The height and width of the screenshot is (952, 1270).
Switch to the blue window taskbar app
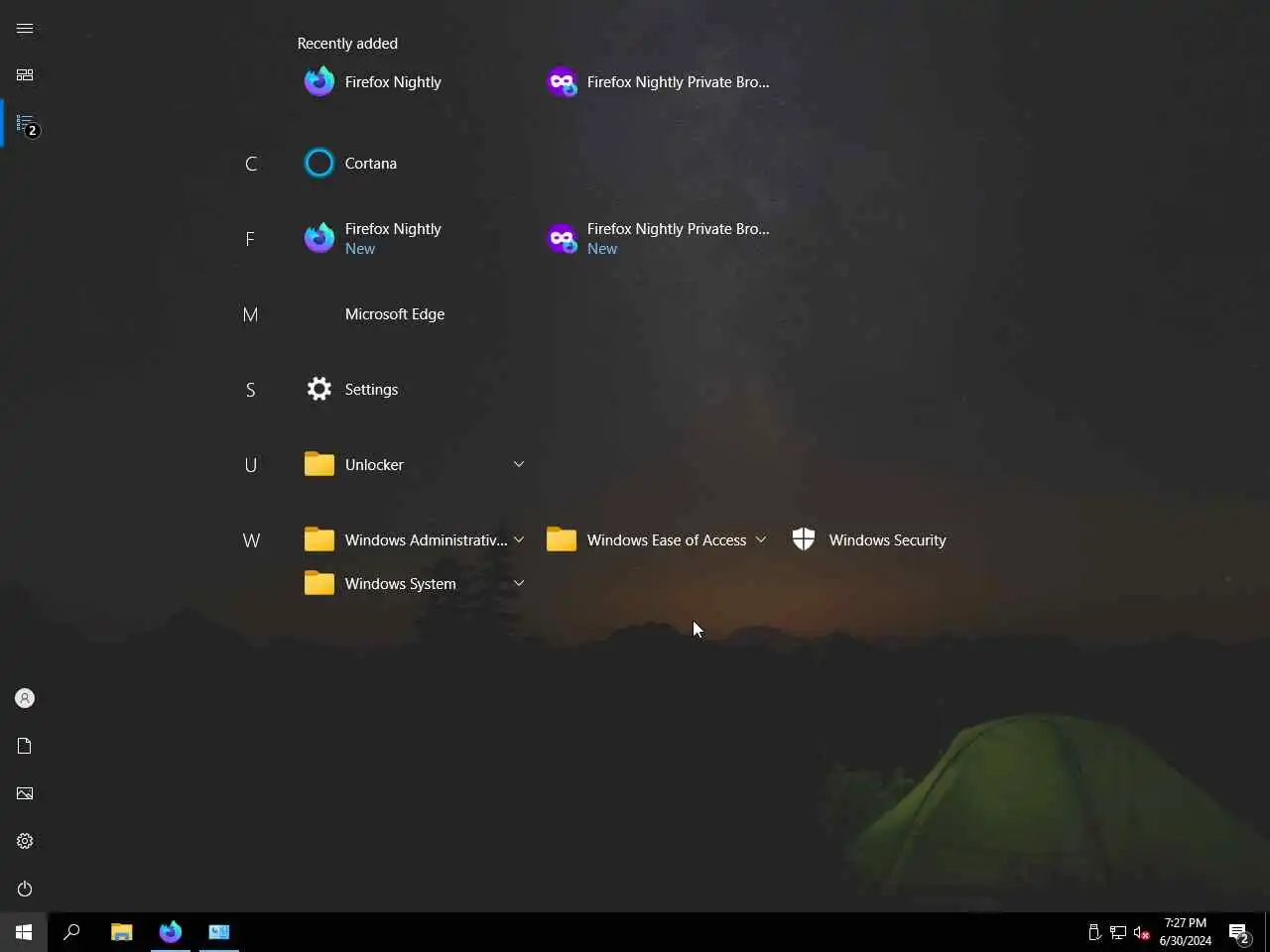219,932
